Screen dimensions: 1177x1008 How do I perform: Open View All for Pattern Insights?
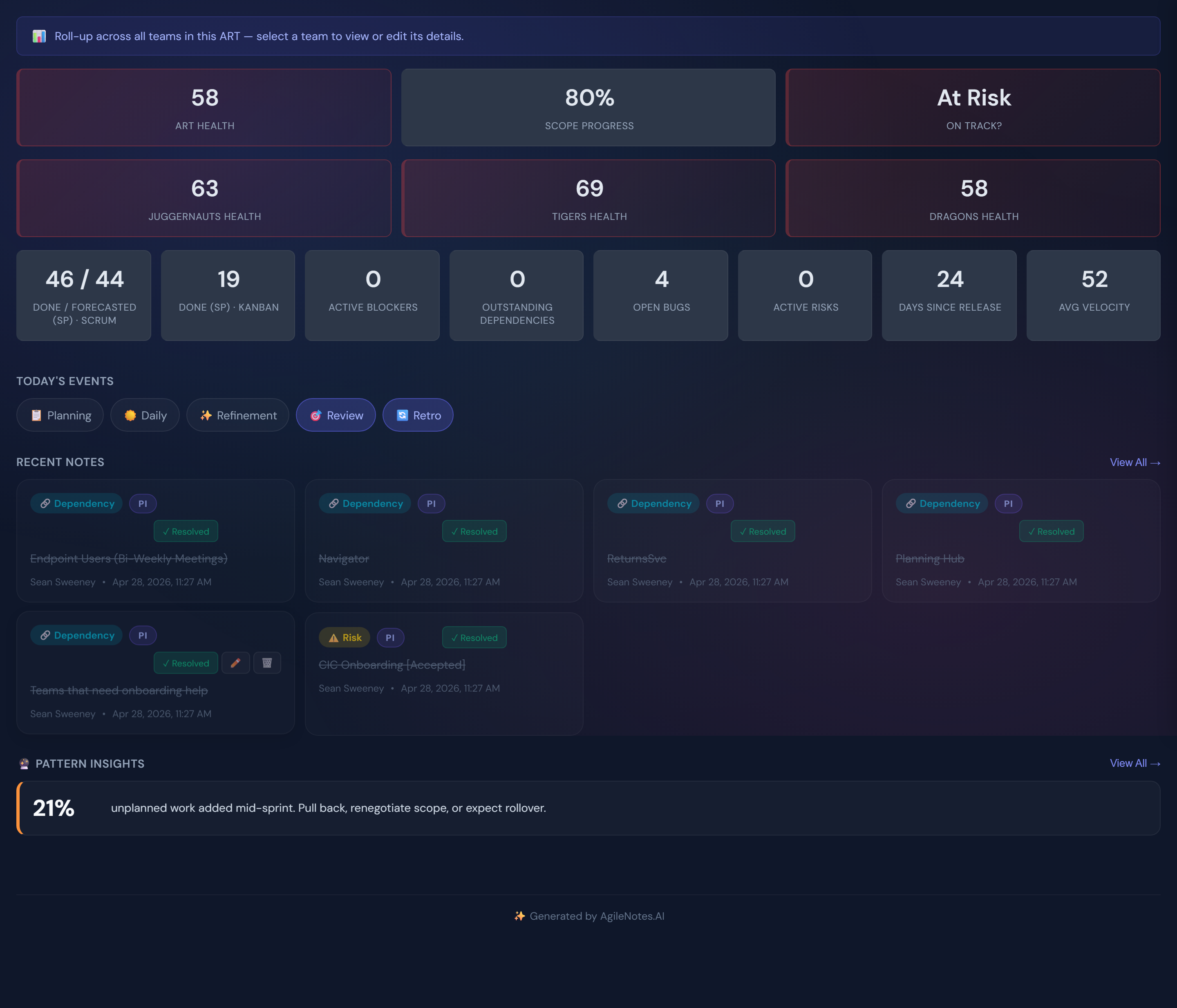tap(1134, 763)
